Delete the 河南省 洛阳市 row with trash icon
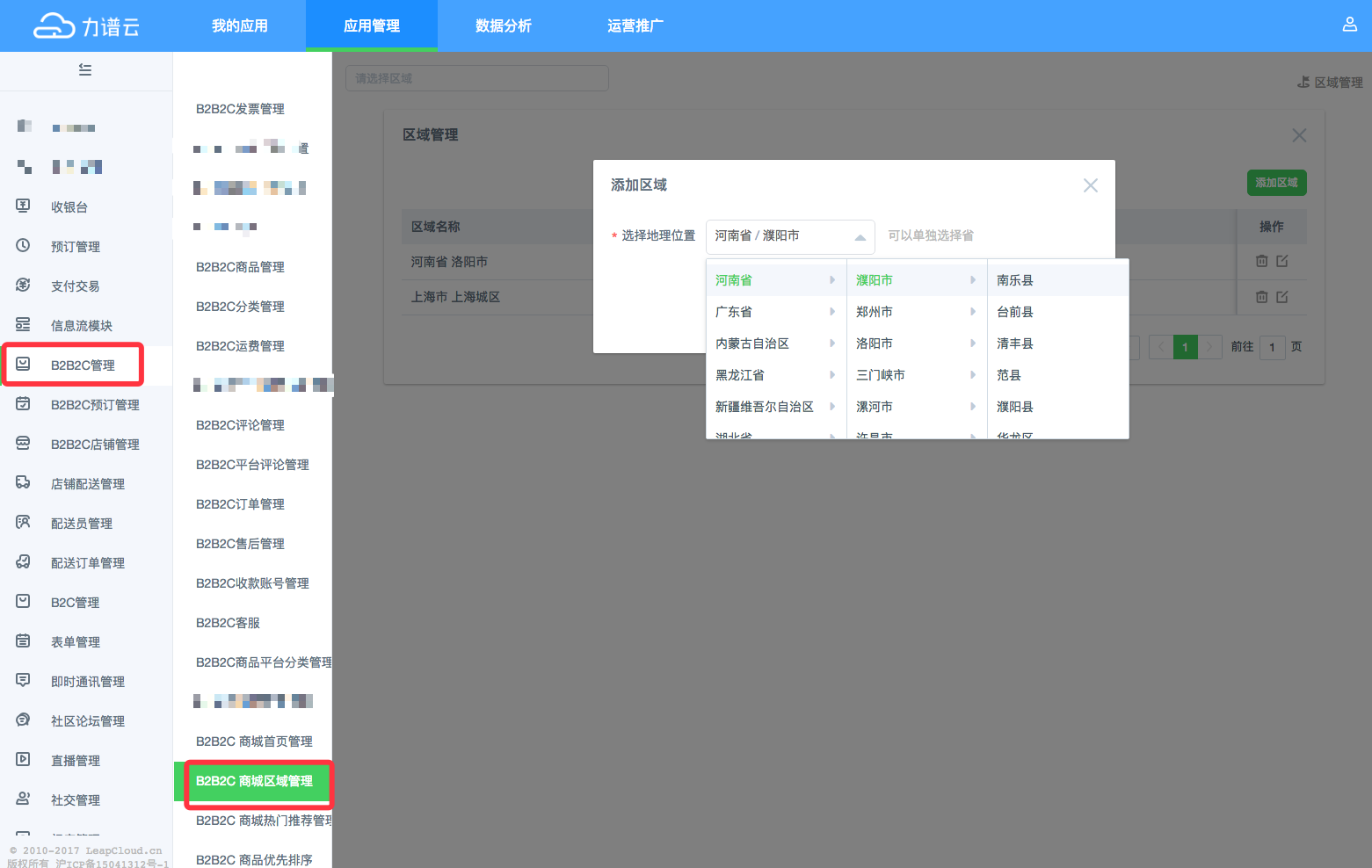1372x868 pixels. (x=1261, y=261)
